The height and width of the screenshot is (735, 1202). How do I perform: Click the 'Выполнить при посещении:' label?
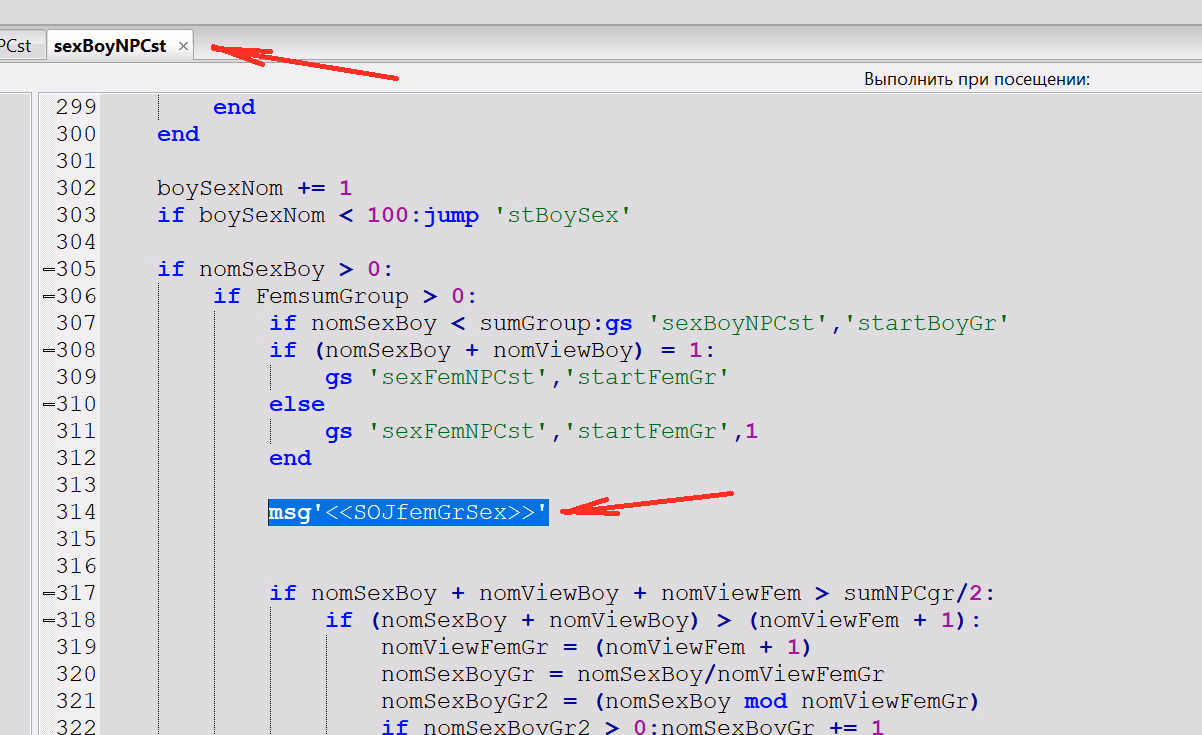click(x=976, y=79)
